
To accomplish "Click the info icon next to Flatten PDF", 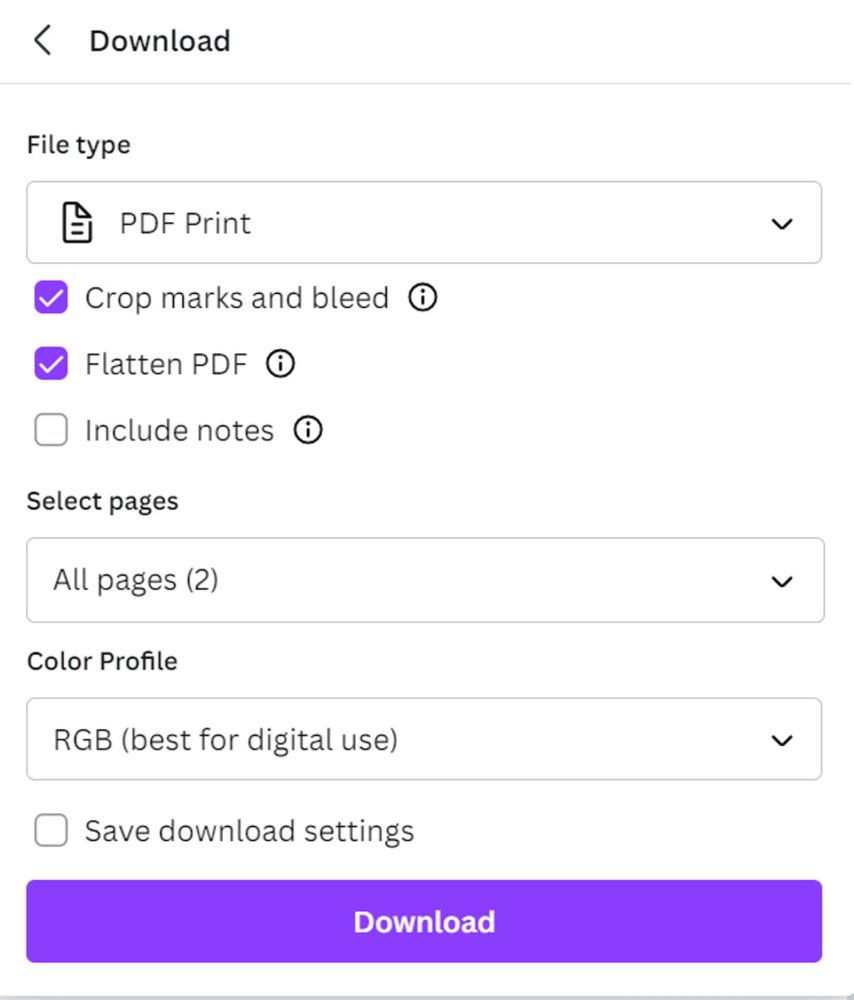I will click(280, 364).
